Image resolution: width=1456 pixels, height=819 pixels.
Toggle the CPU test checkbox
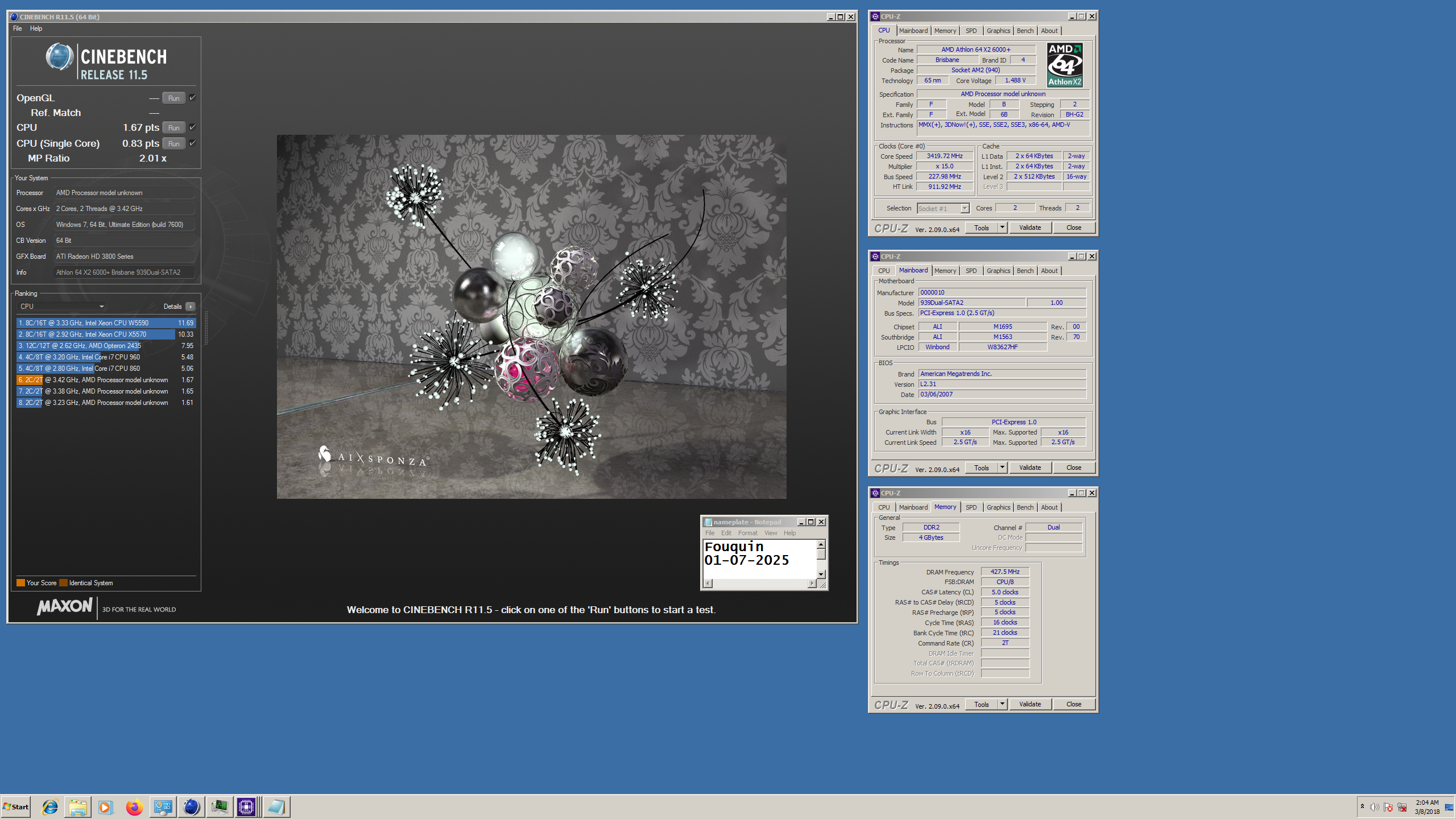pyautogui.click(x=192, y=127)
